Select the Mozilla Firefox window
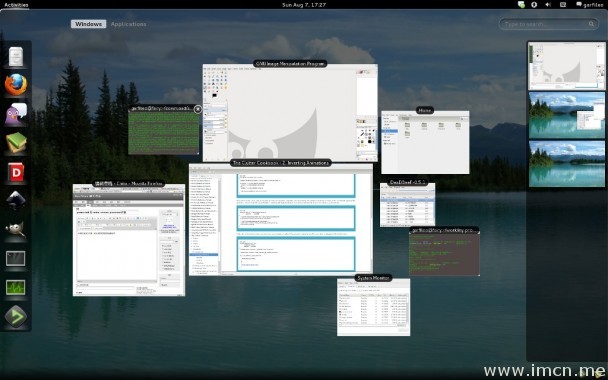The image size is (608, 380). point(129,240)
